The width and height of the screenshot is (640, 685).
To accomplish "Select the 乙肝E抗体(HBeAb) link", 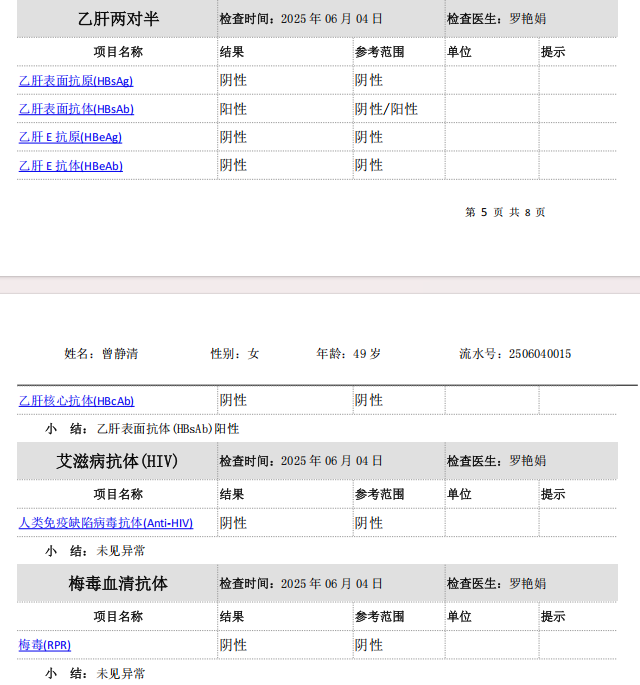I will [x=70, y=166].
